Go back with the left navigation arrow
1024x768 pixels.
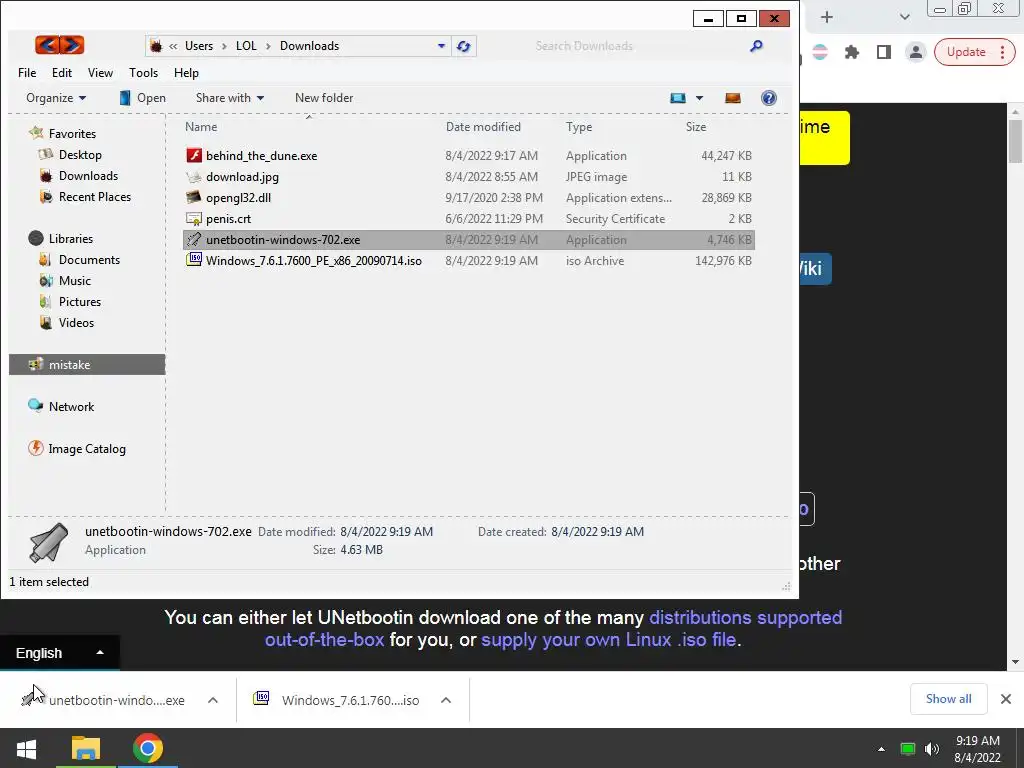[47, 45]
